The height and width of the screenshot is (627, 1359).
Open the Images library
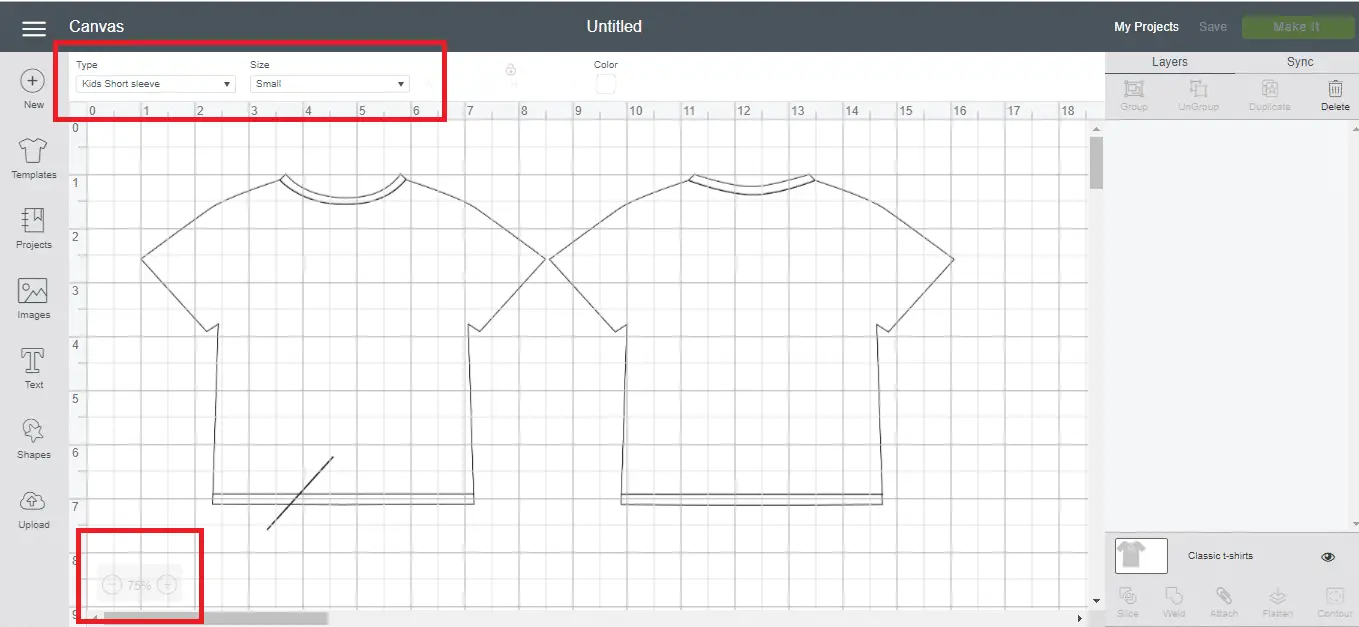tap(33, 292)
